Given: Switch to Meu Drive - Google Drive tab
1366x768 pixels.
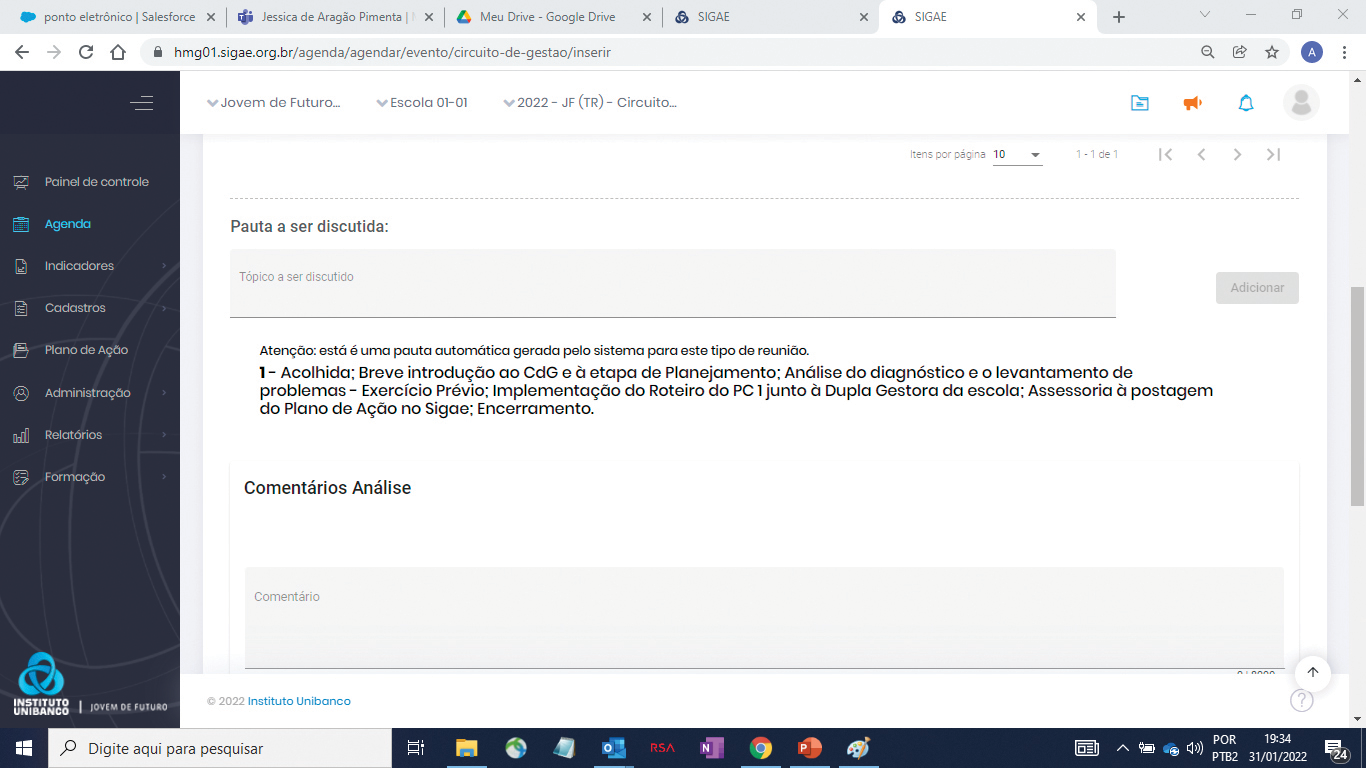Looking at the screenshot, I should click(x=552, y=17).
